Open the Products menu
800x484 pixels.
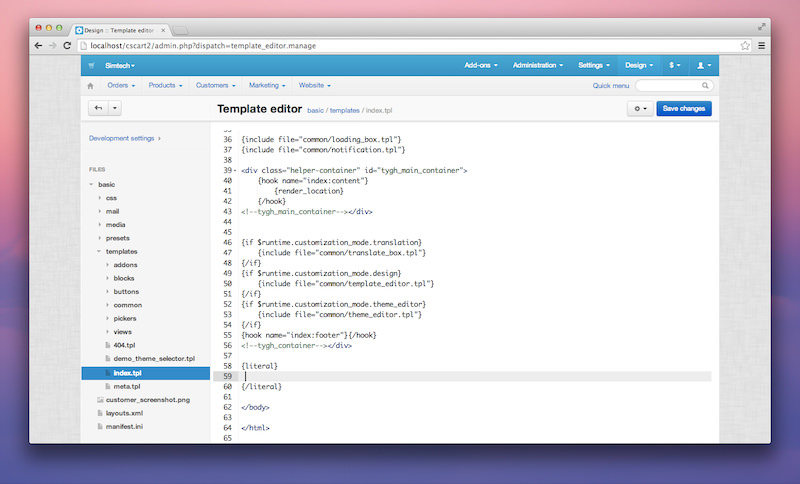(x=166, y=86)
